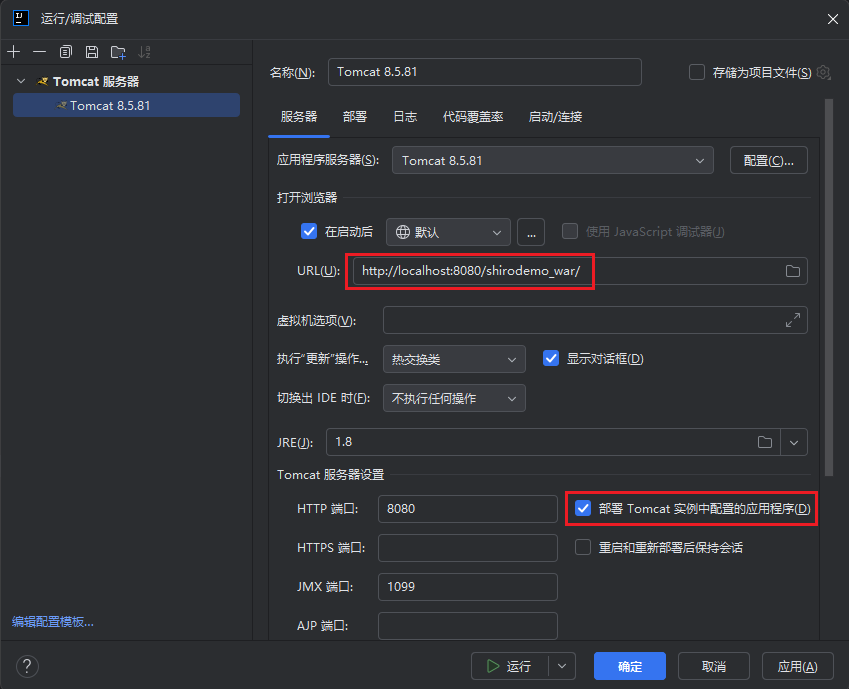Click the add new configuration plus icon
The height and width of the screenshot is (689, 849).
pyautogui.click(x=13, y=52)
